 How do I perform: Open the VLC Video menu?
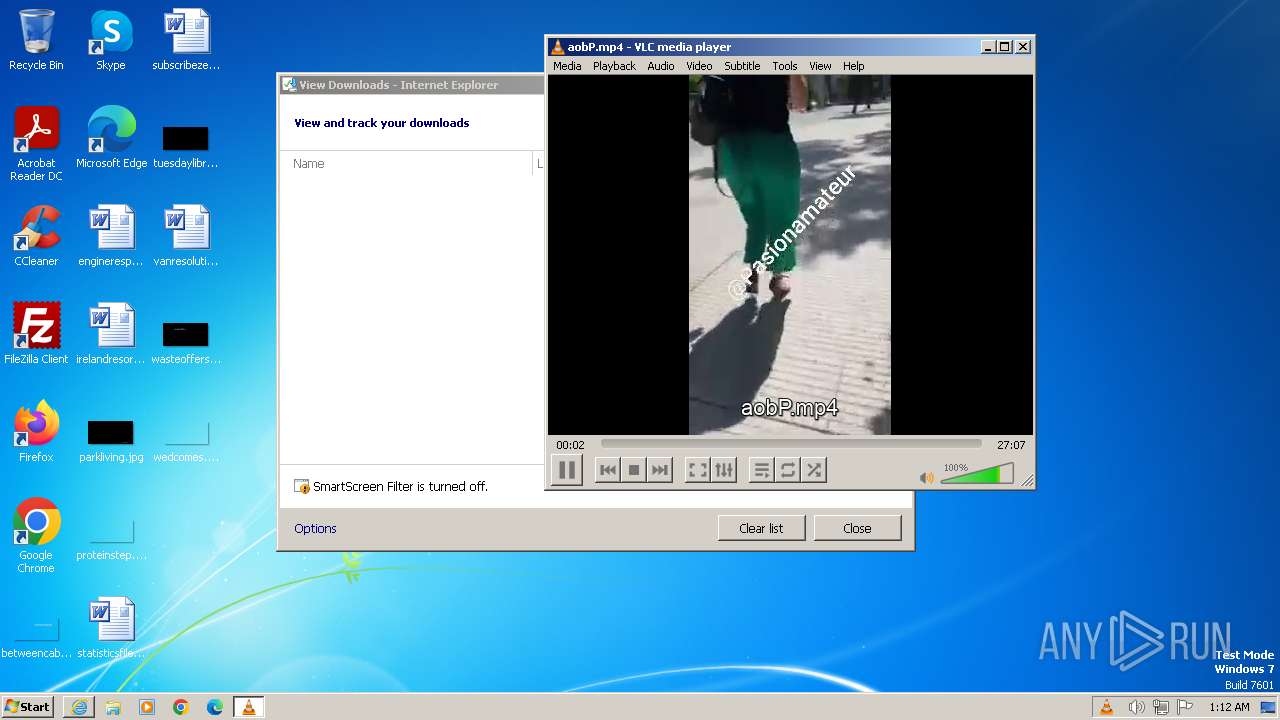pyautogui.click(x=699, y=66)
